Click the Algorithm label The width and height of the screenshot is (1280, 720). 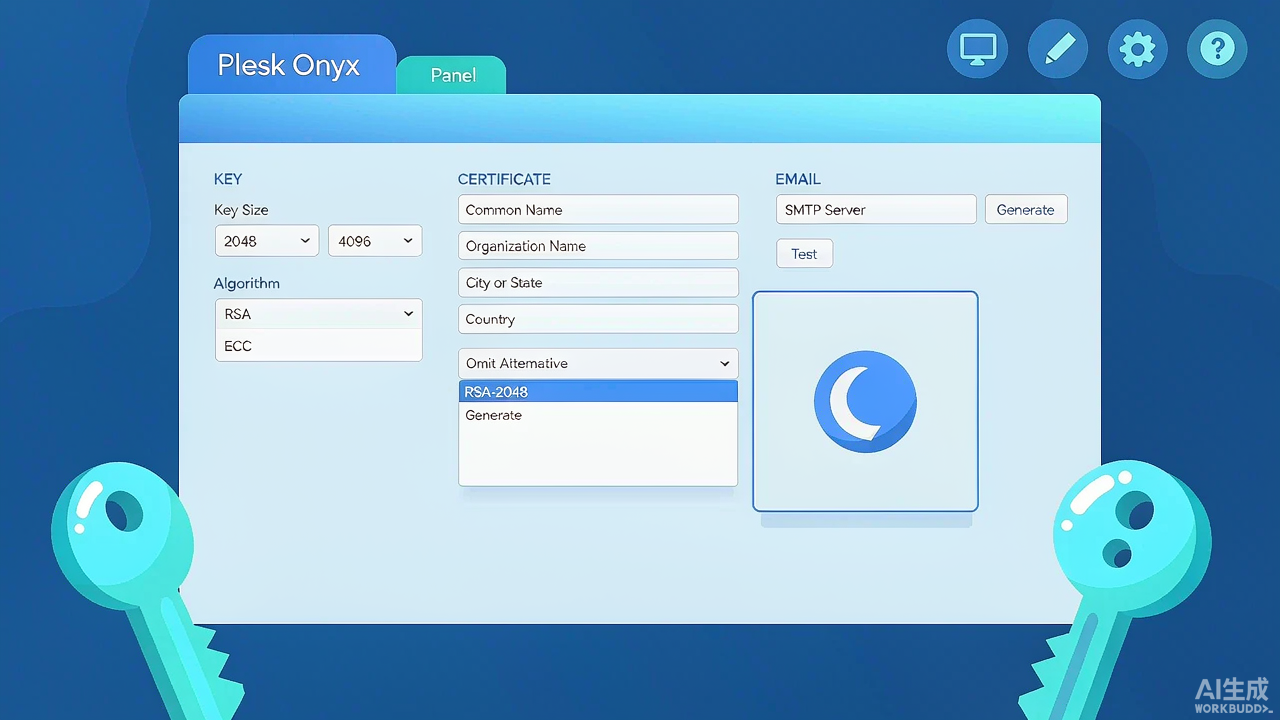tap(247, 283)
